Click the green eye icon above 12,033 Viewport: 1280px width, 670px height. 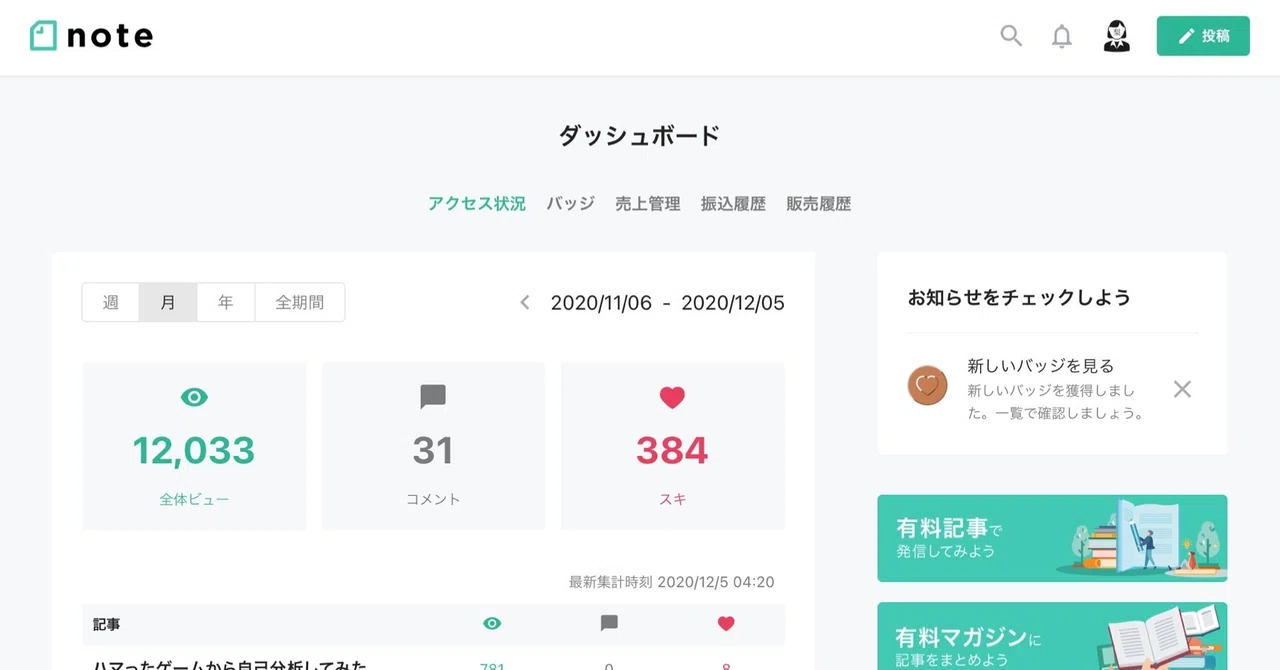coord(194,397)
